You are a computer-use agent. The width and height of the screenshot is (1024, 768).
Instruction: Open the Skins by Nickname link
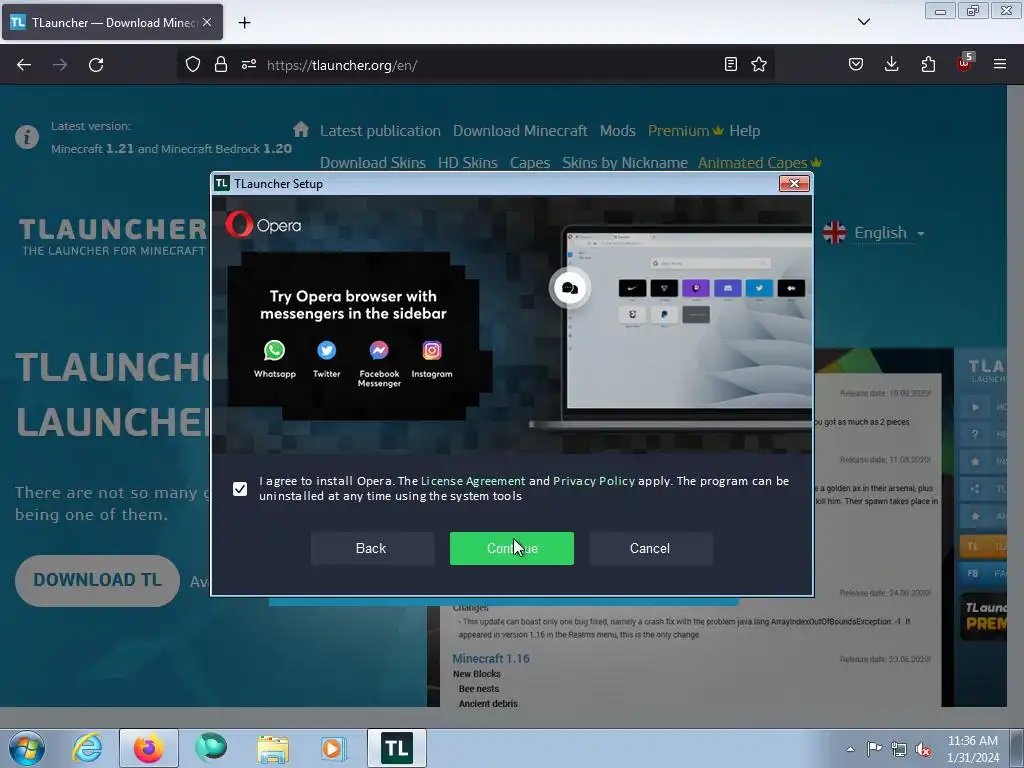(625, 163)
